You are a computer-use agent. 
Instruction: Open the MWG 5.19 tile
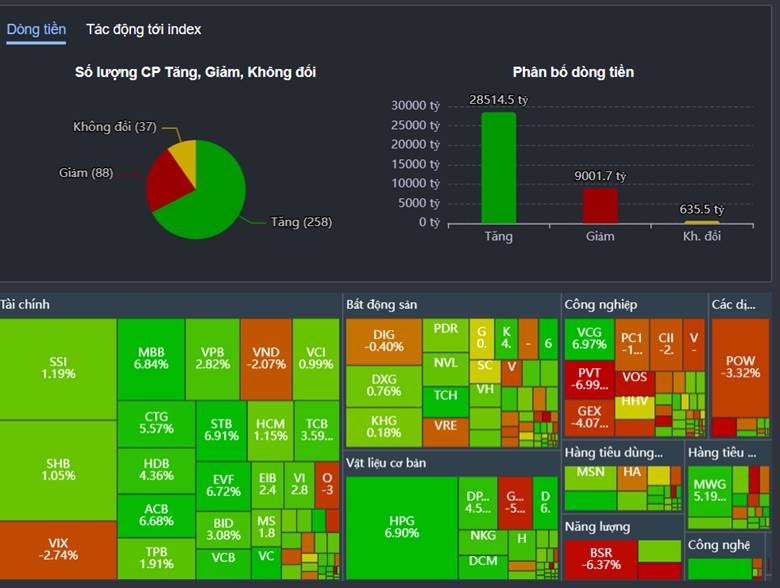click(710, 491)
